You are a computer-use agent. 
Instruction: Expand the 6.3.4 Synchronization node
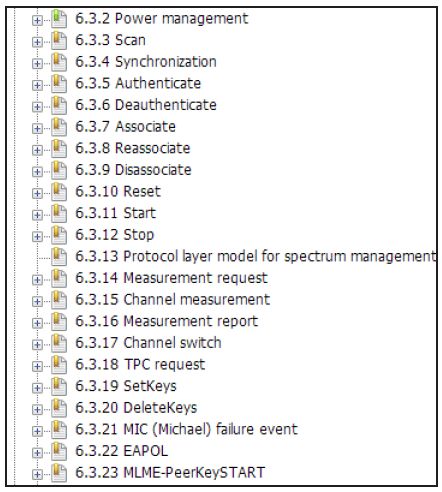[37, 64]
